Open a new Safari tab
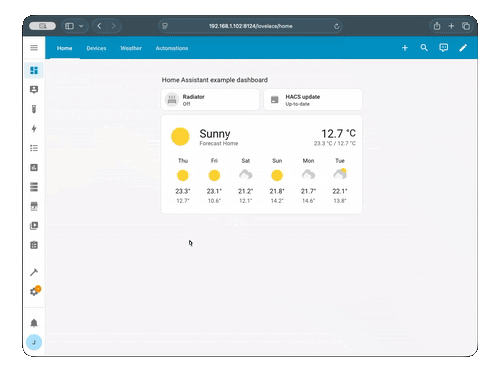This screenshot has height=386, width=500. (451, 26)
